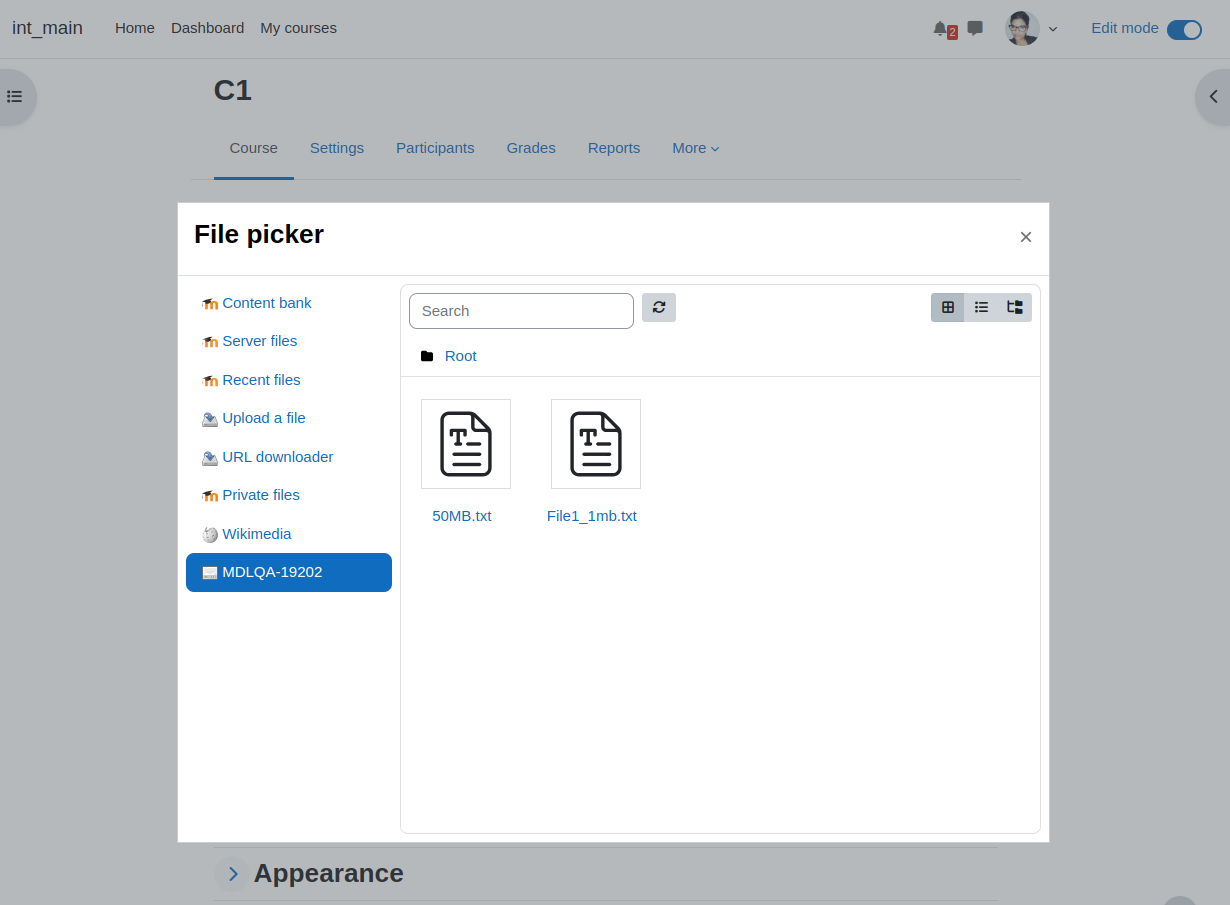Click the 50MB.txt file name
The width and height of the screenshot is (1230, 905).
pos(462,516)
